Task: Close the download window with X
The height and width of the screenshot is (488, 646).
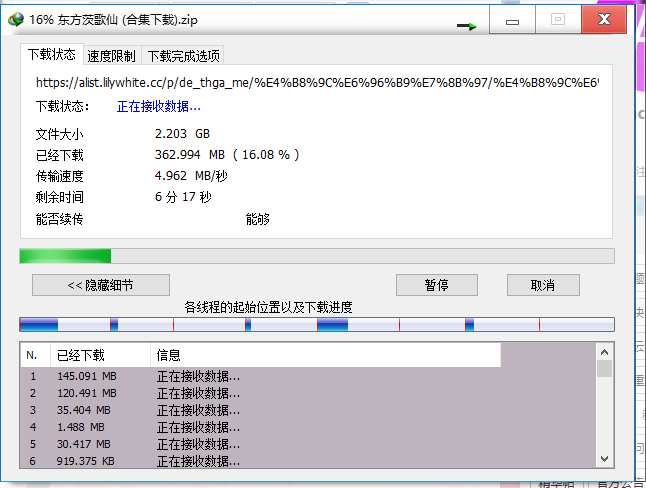Action: (604, 19)
